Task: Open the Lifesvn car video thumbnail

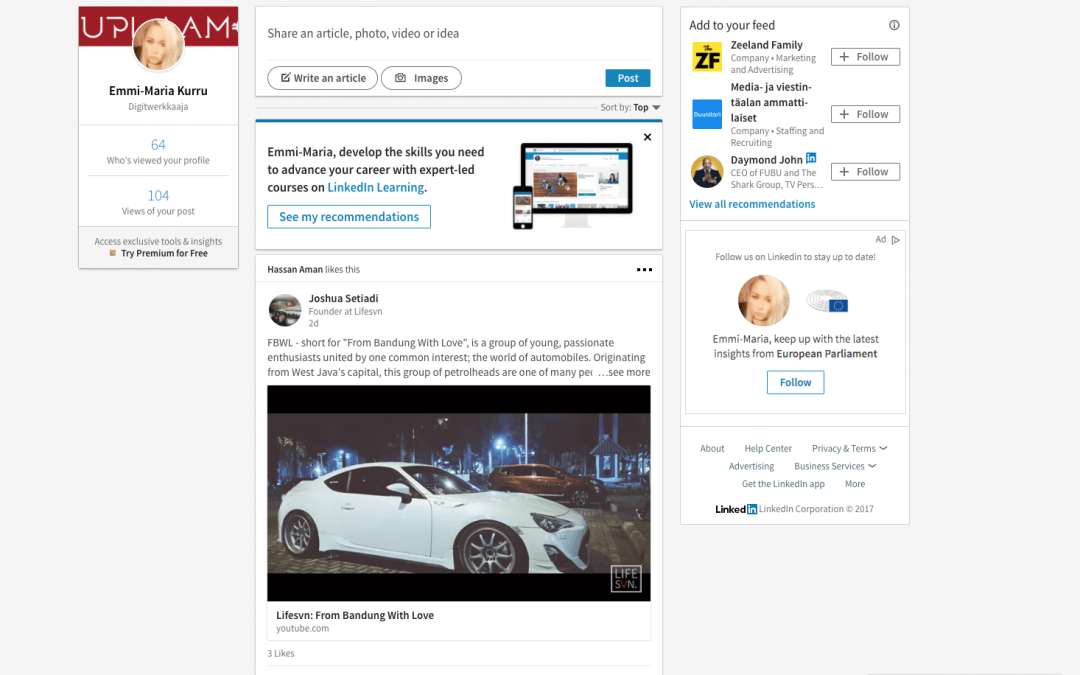Action: pos(459,493)
